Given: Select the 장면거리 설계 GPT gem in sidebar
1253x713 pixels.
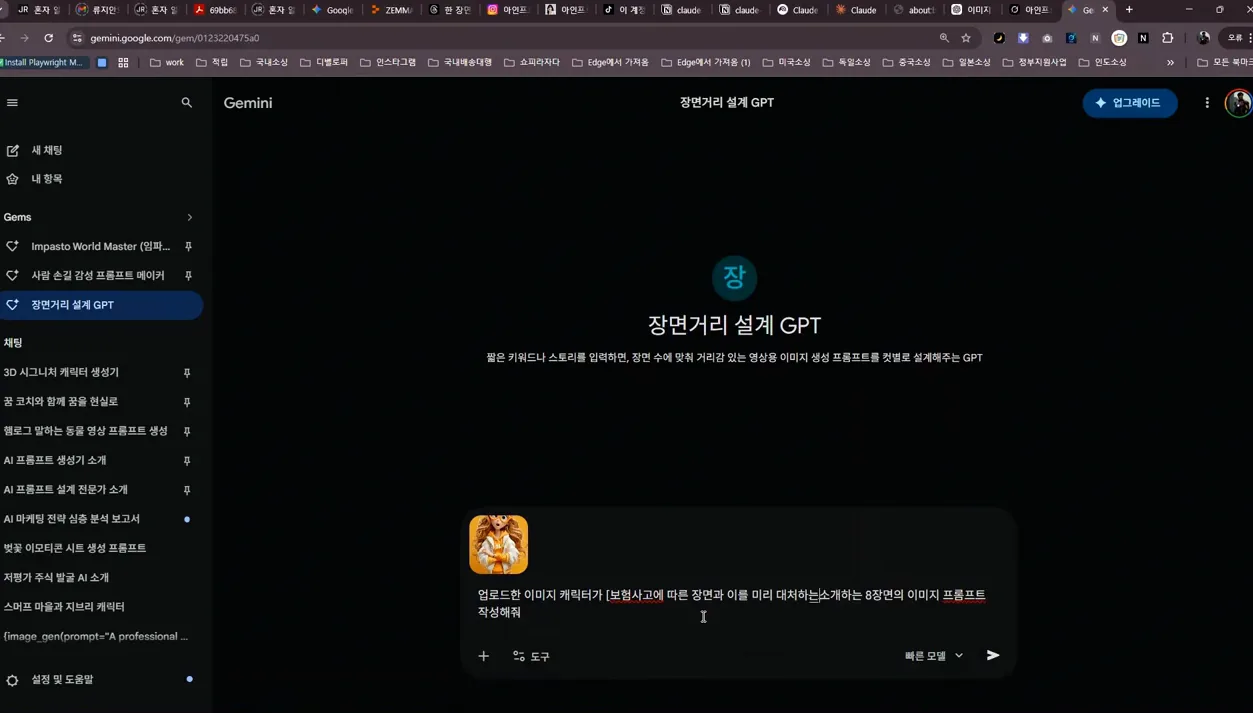Looking at the screenshot, I should click(100, 305).
